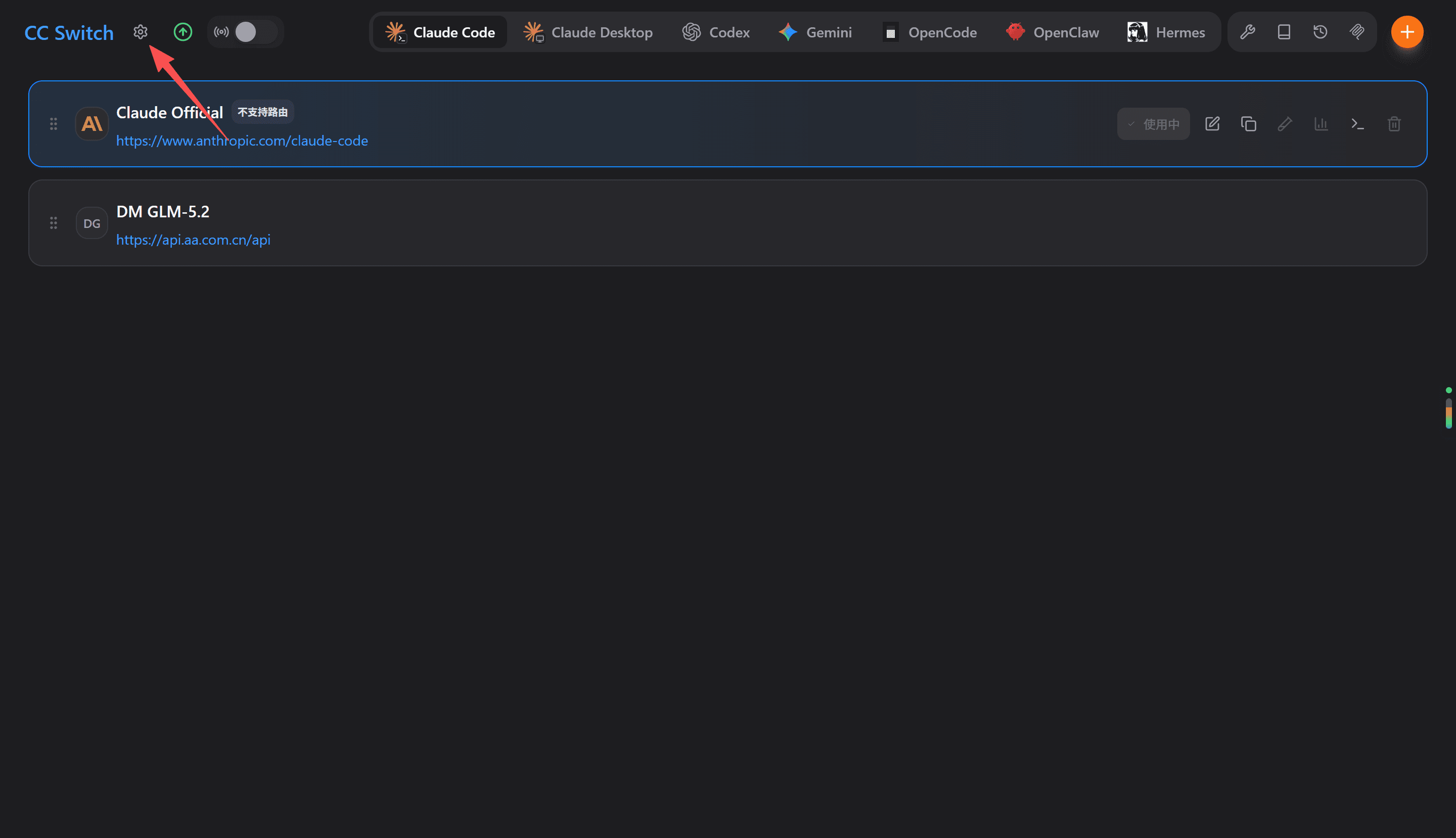Open the settings gear next to CC Switch

pos(141,32)
